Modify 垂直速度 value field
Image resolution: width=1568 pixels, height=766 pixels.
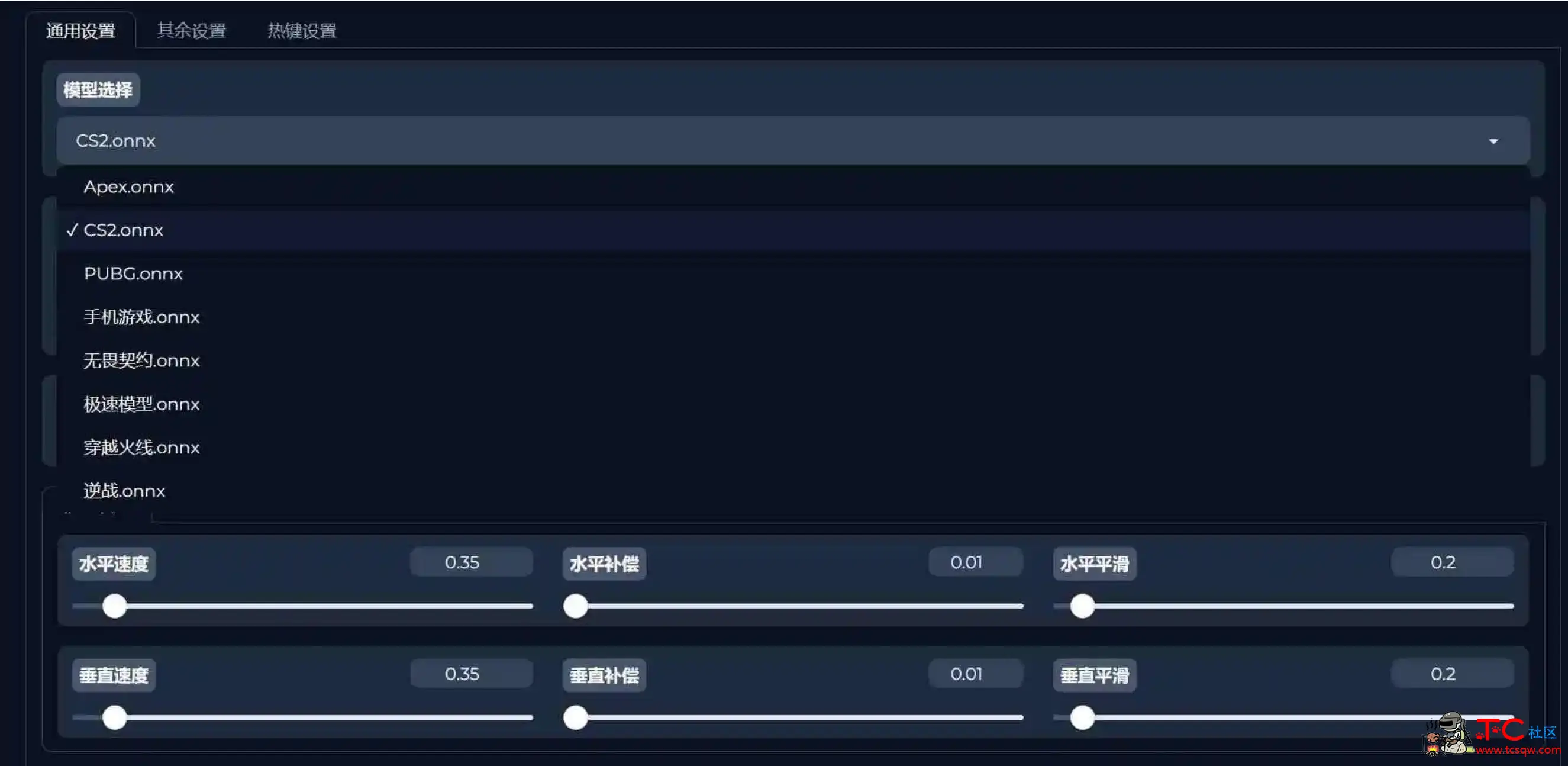pos(463,674)
